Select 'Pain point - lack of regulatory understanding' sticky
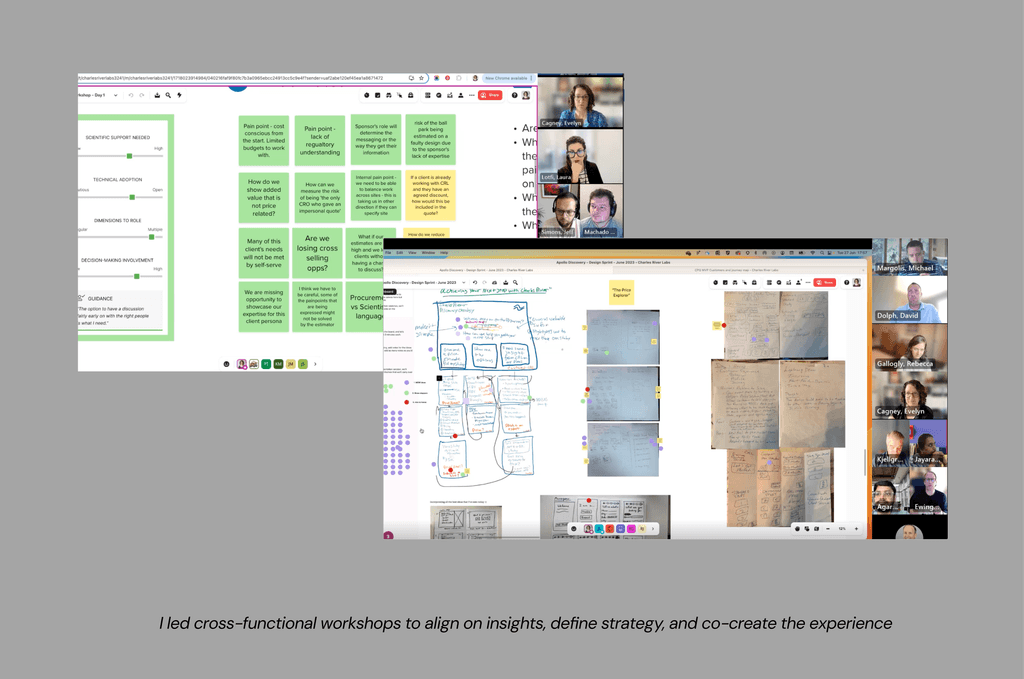Screen dimensions: 1024x679 click(x=319, y=140)
